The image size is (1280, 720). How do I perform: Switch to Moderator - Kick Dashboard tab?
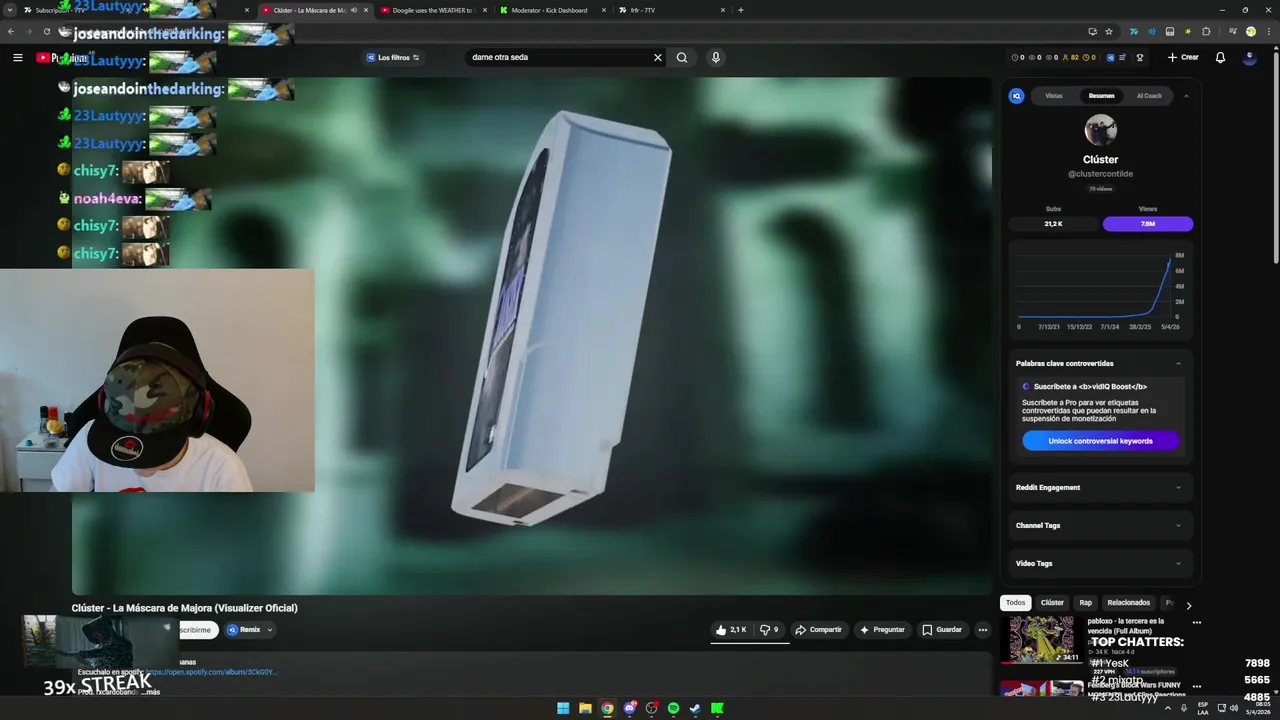(x=549, y=10)
